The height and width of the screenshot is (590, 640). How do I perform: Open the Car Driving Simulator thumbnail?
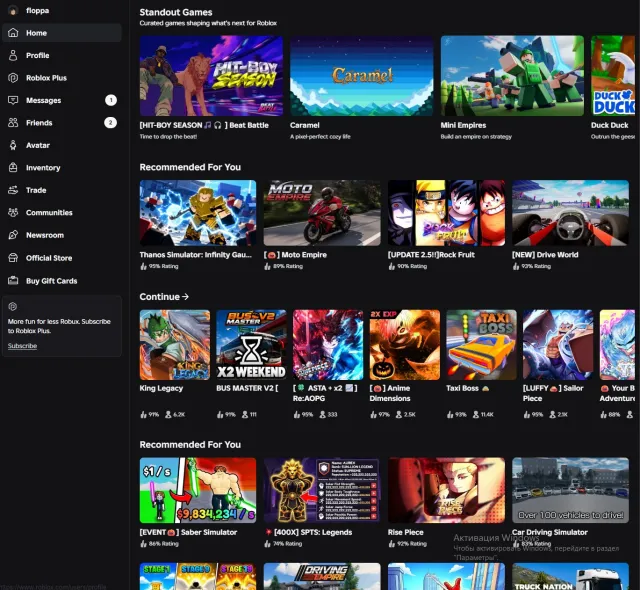[x=571, y=490]
